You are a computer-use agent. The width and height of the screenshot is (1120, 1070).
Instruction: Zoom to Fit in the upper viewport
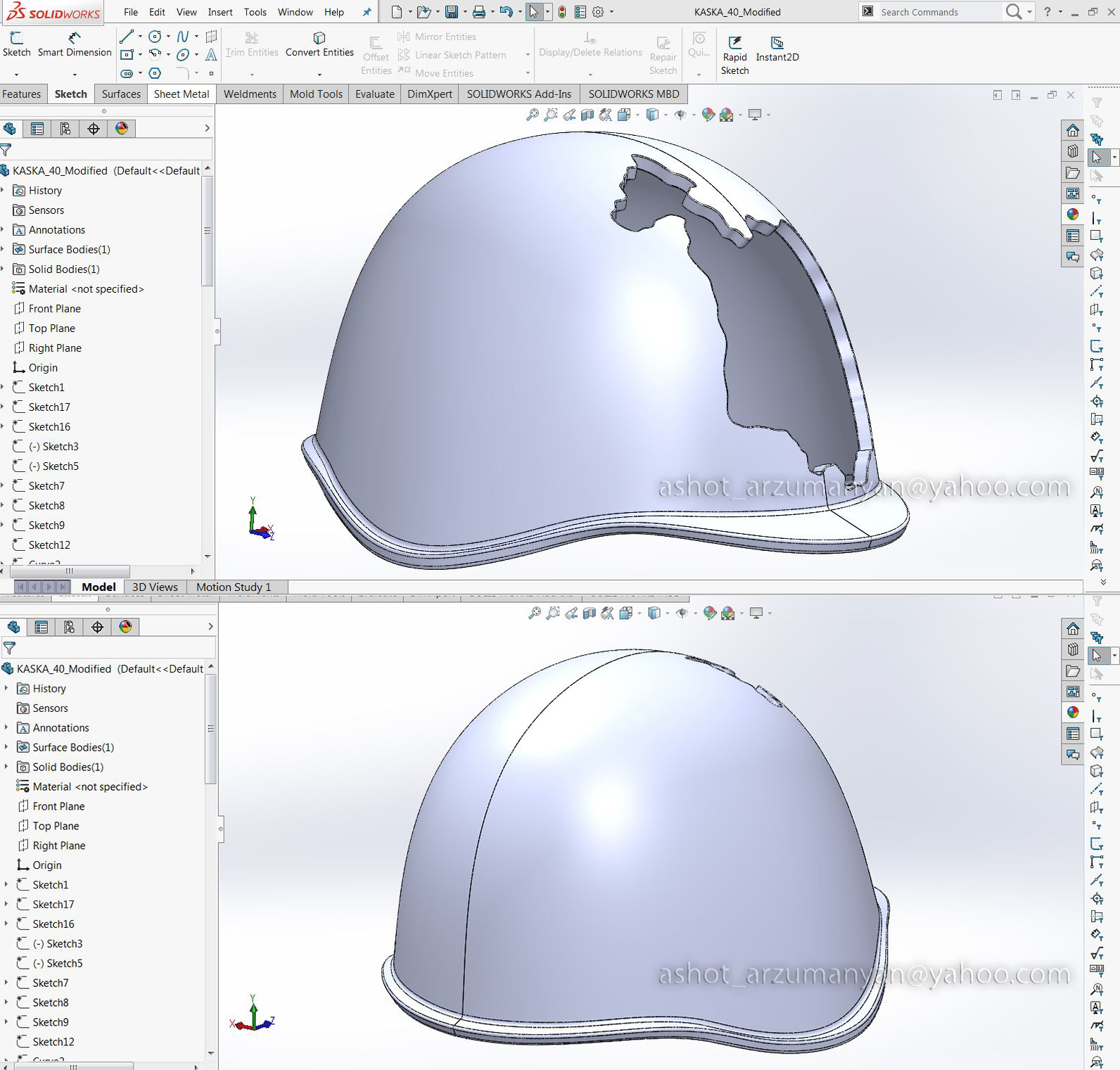click(x=533, y=115)
